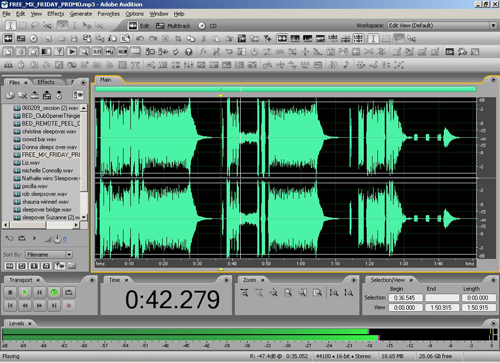The width and height of the screenshot is (500, 363).
Task: Select file pricilla.wav
Action: coord(35,186)
